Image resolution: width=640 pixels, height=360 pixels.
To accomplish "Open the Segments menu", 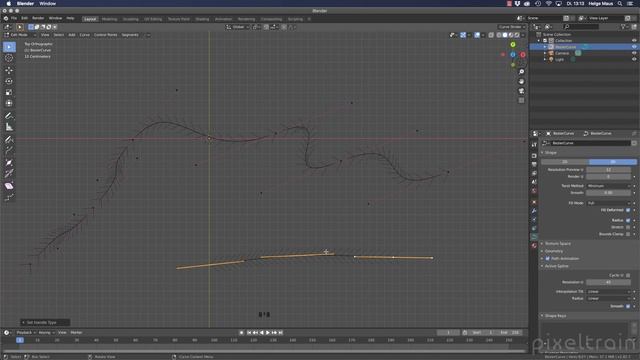I will 130,35.
